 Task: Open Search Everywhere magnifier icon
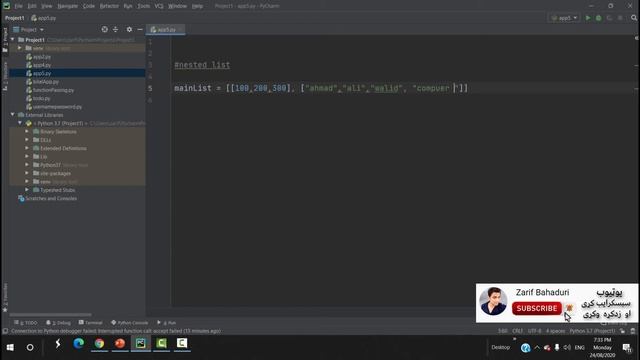click(634, 18)
